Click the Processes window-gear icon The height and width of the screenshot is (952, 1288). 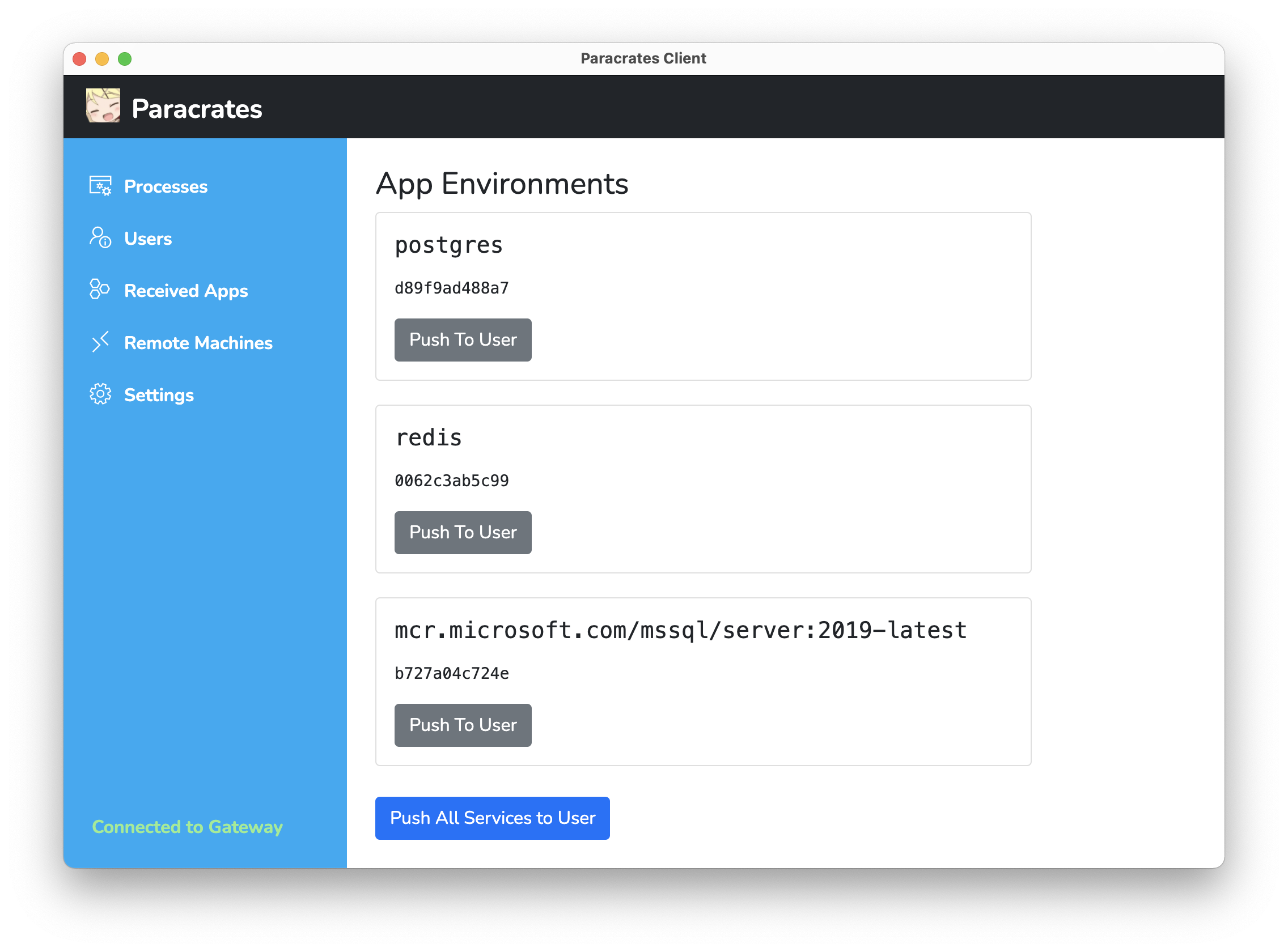pyautogui.click(x=100, y=186)
